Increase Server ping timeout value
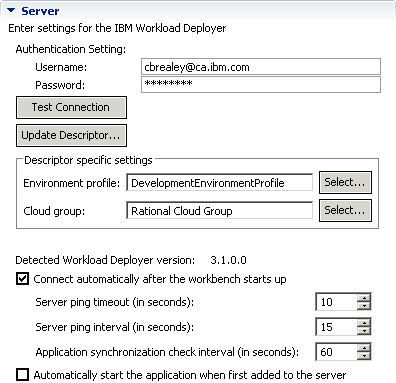The image size is (396, 383). coord(364,298)
